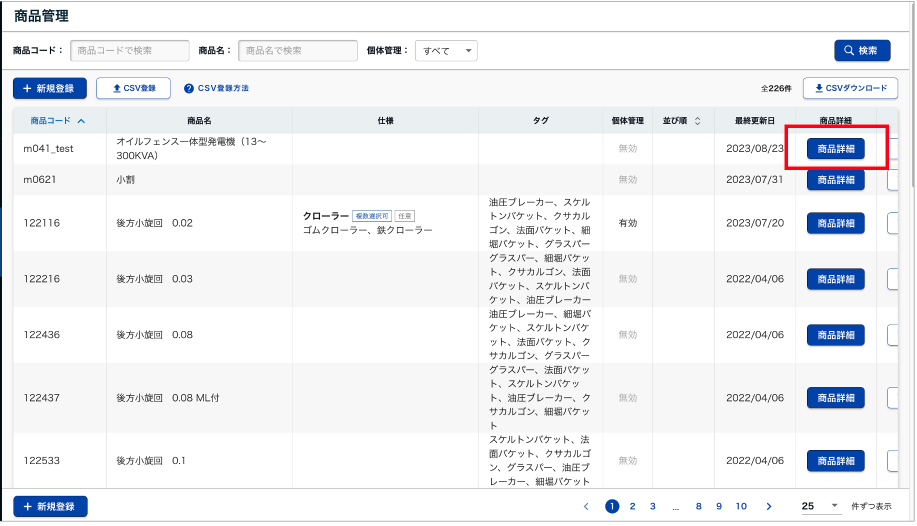Open 商品詳細 for 122533
917x526 pixels.
coord(836,461)
